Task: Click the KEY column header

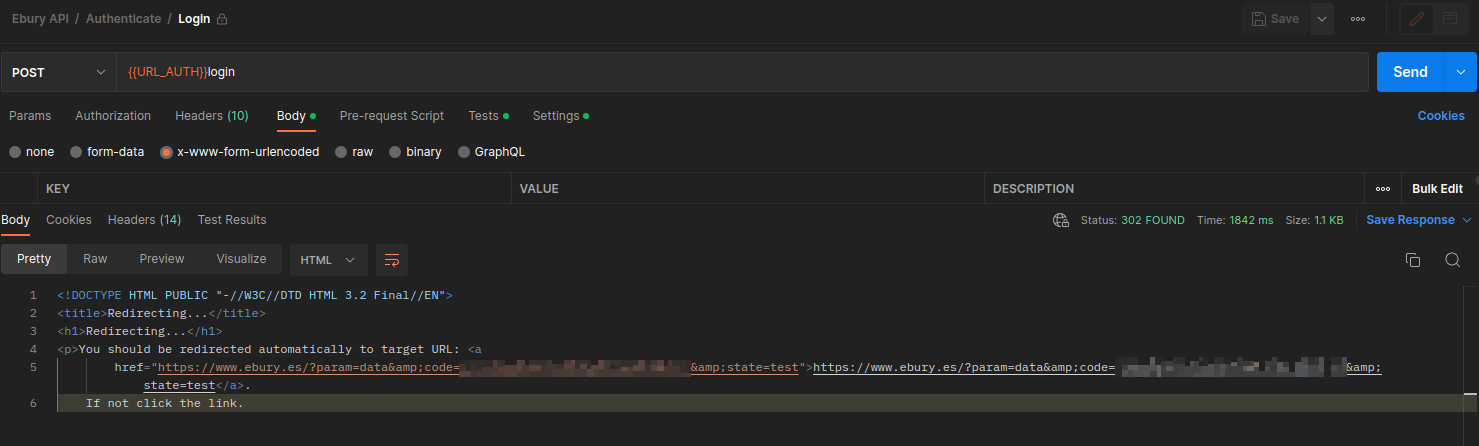Action: click(x=58, y=188)
